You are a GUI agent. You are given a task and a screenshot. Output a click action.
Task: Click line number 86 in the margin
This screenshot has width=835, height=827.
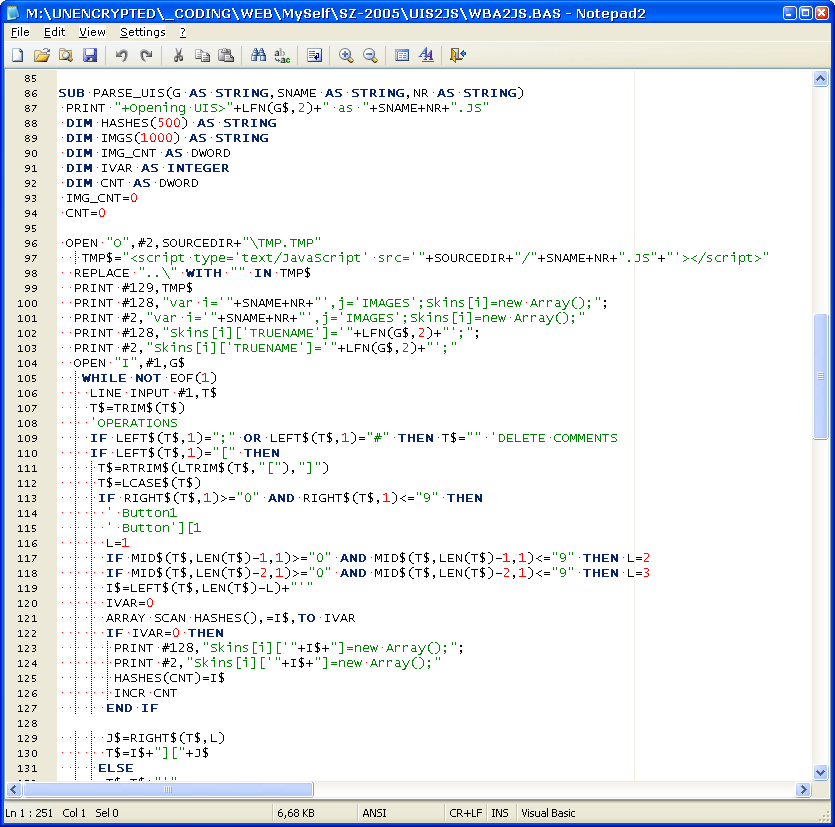point(31,93)
